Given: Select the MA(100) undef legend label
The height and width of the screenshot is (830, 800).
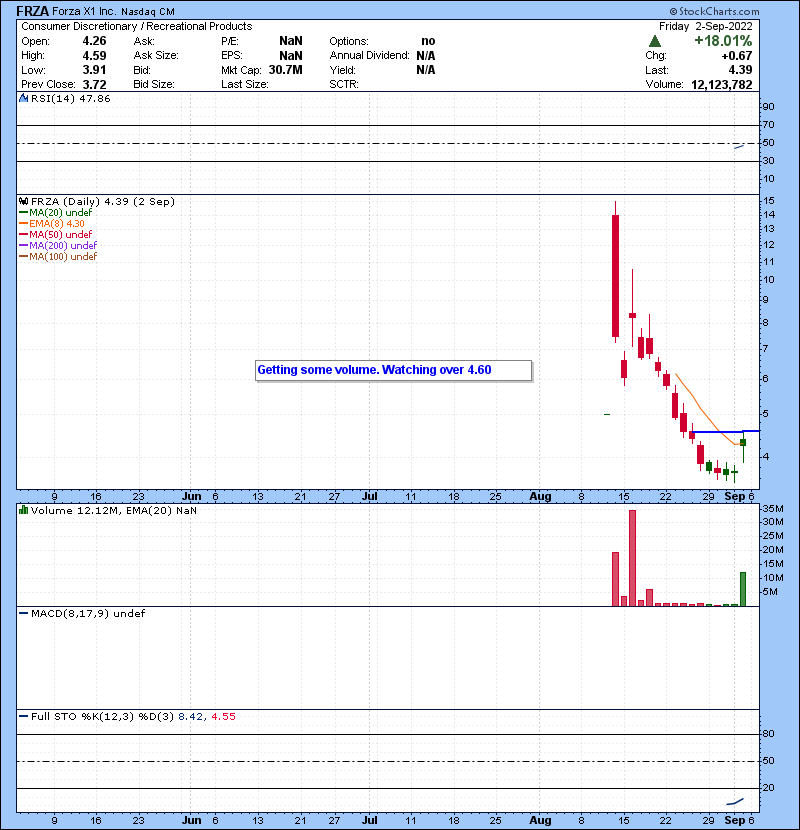Looking at the screenshot, I should pos(63,257).
